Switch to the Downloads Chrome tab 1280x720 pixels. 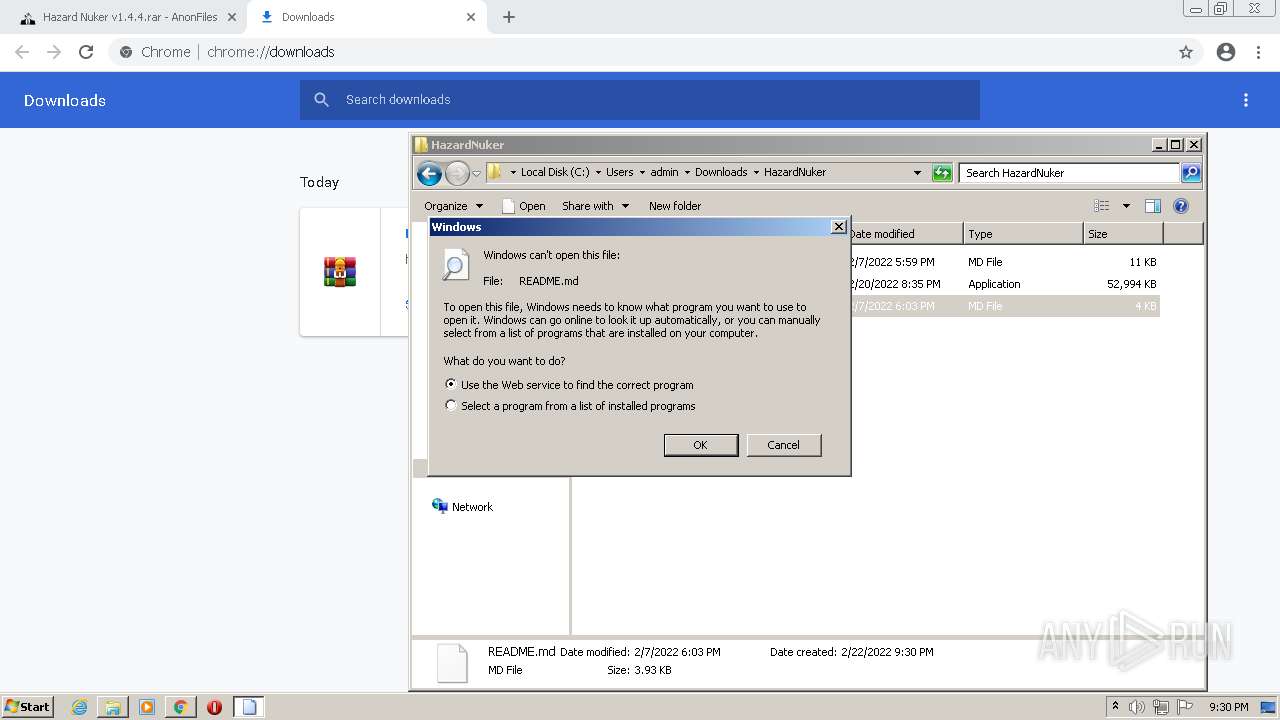(x=367, y=17)
